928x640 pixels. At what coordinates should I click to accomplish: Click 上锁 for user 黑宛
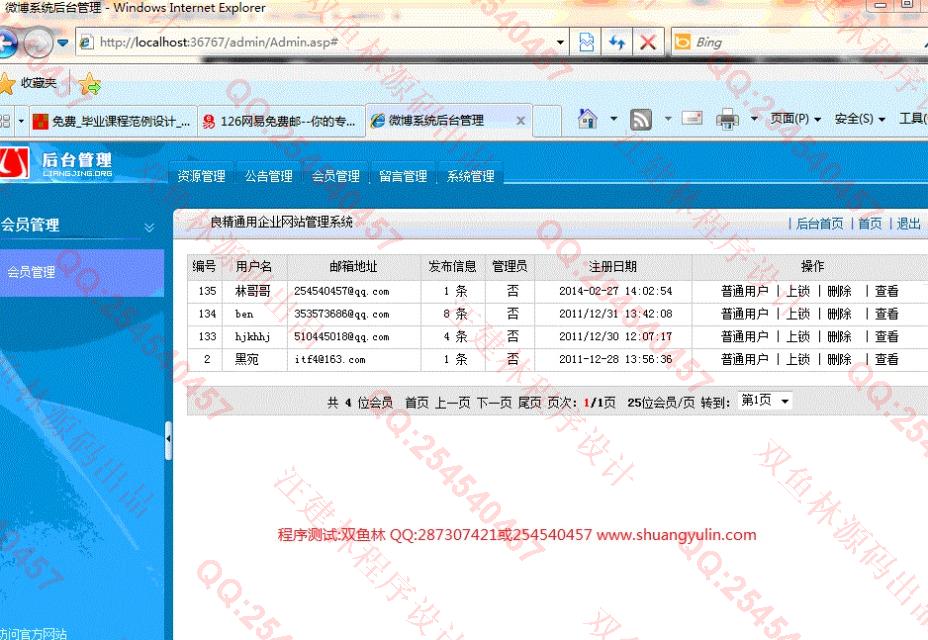[x=798, y=359]
